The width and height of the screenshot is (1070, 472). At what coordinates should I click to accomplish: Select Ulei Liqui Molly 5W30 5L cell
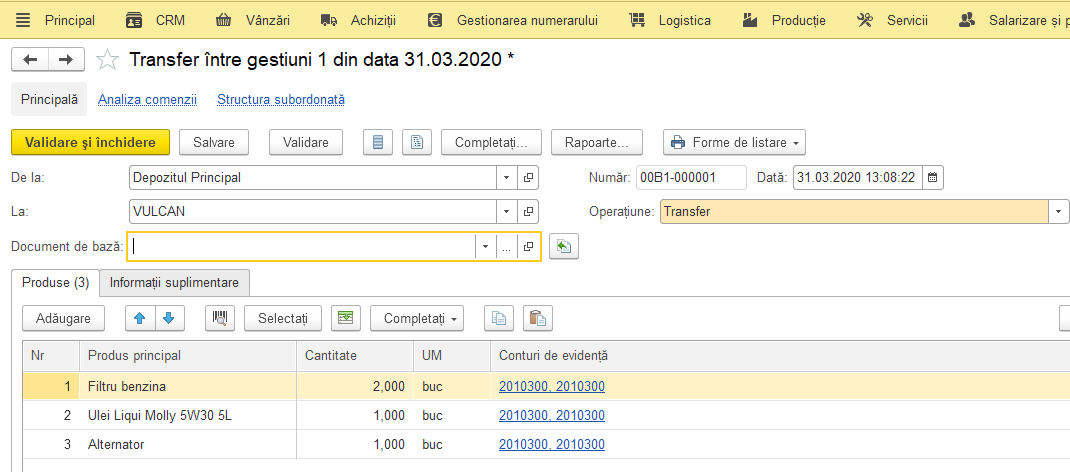188,415
